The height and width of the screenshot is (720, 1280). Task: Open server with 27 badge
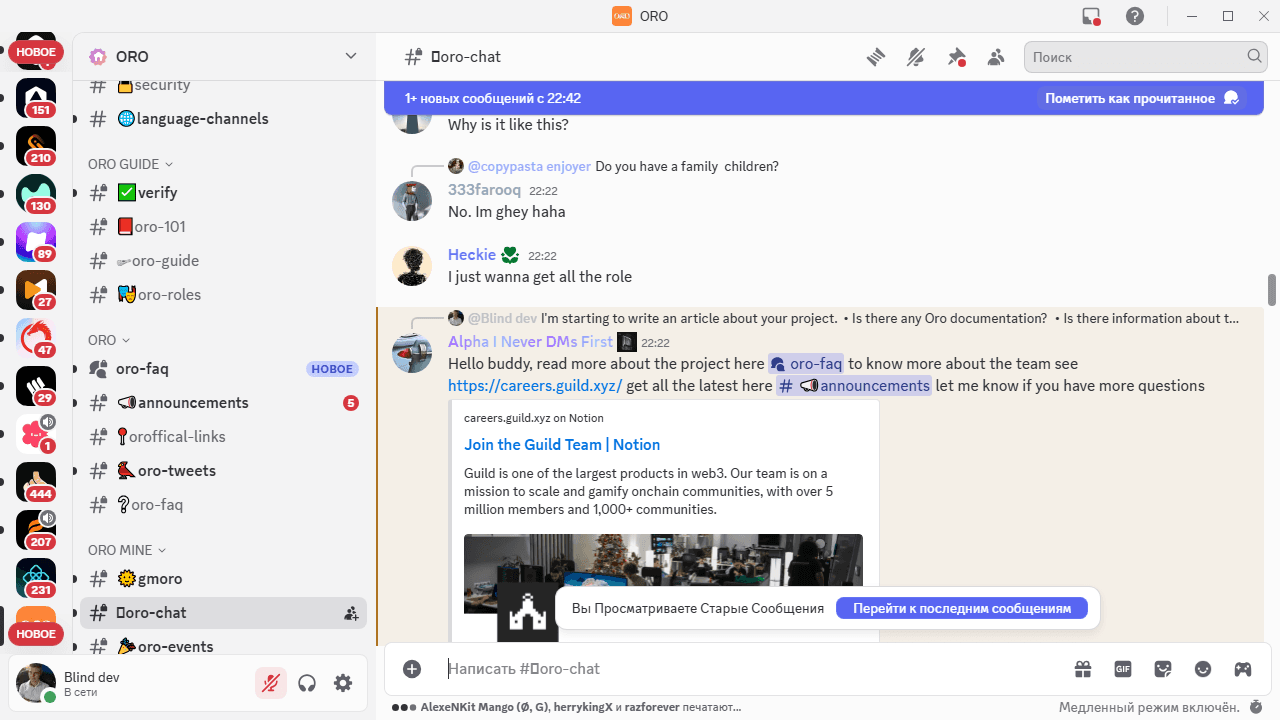click(36, 290)
